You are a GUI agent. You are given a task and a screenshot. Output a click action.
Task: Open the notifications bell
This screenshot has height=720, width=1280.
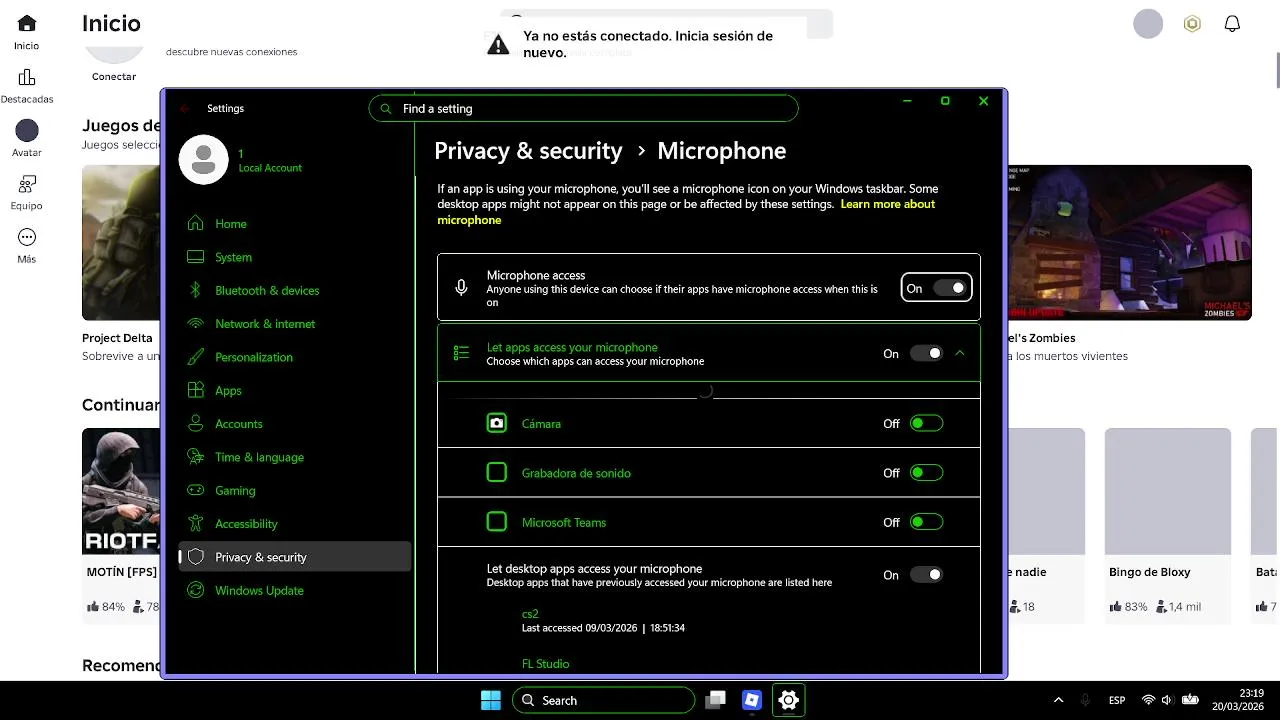[1232, 24]
